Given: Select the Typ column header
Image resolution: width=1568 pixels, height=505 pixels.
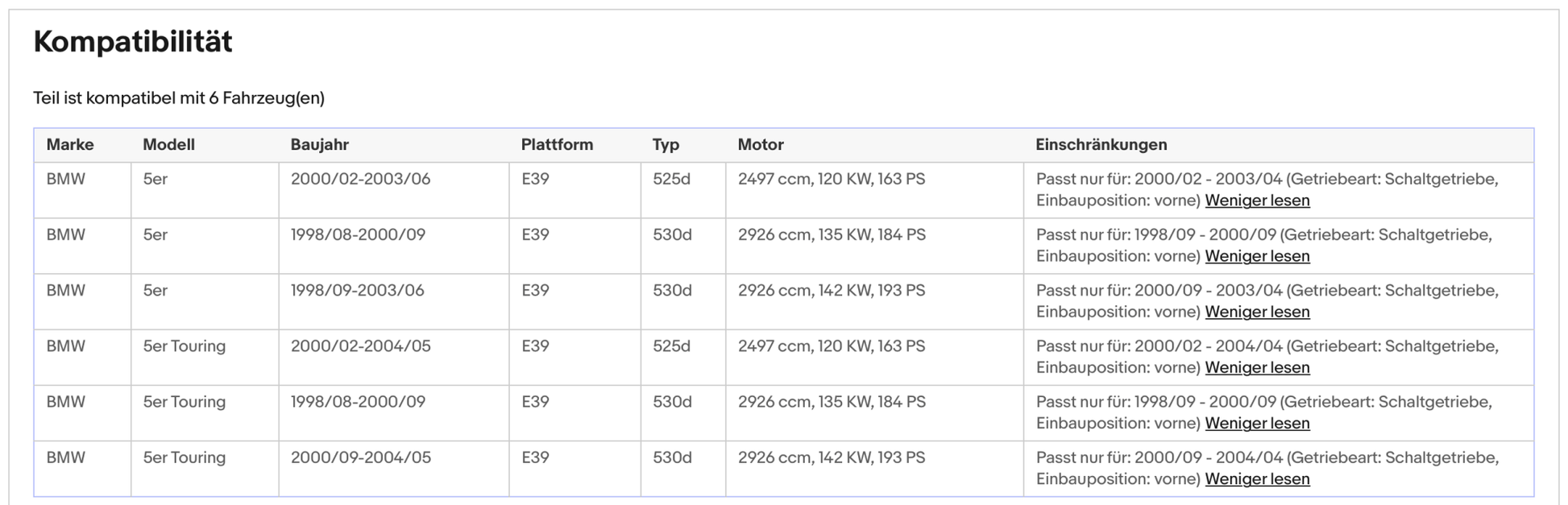Looking at the screenshot, I should point(666,145).
